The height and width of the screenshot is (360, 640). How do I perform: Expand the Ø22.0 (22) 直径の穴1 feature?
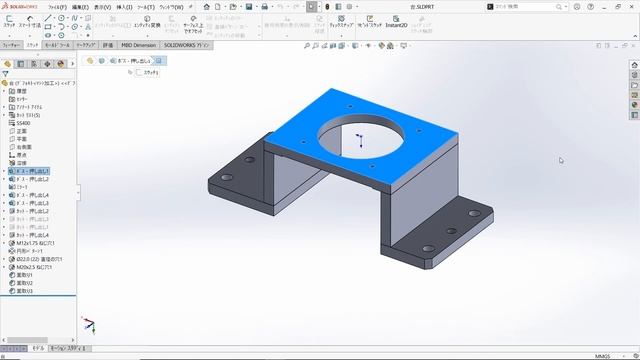tap(4, 259)
